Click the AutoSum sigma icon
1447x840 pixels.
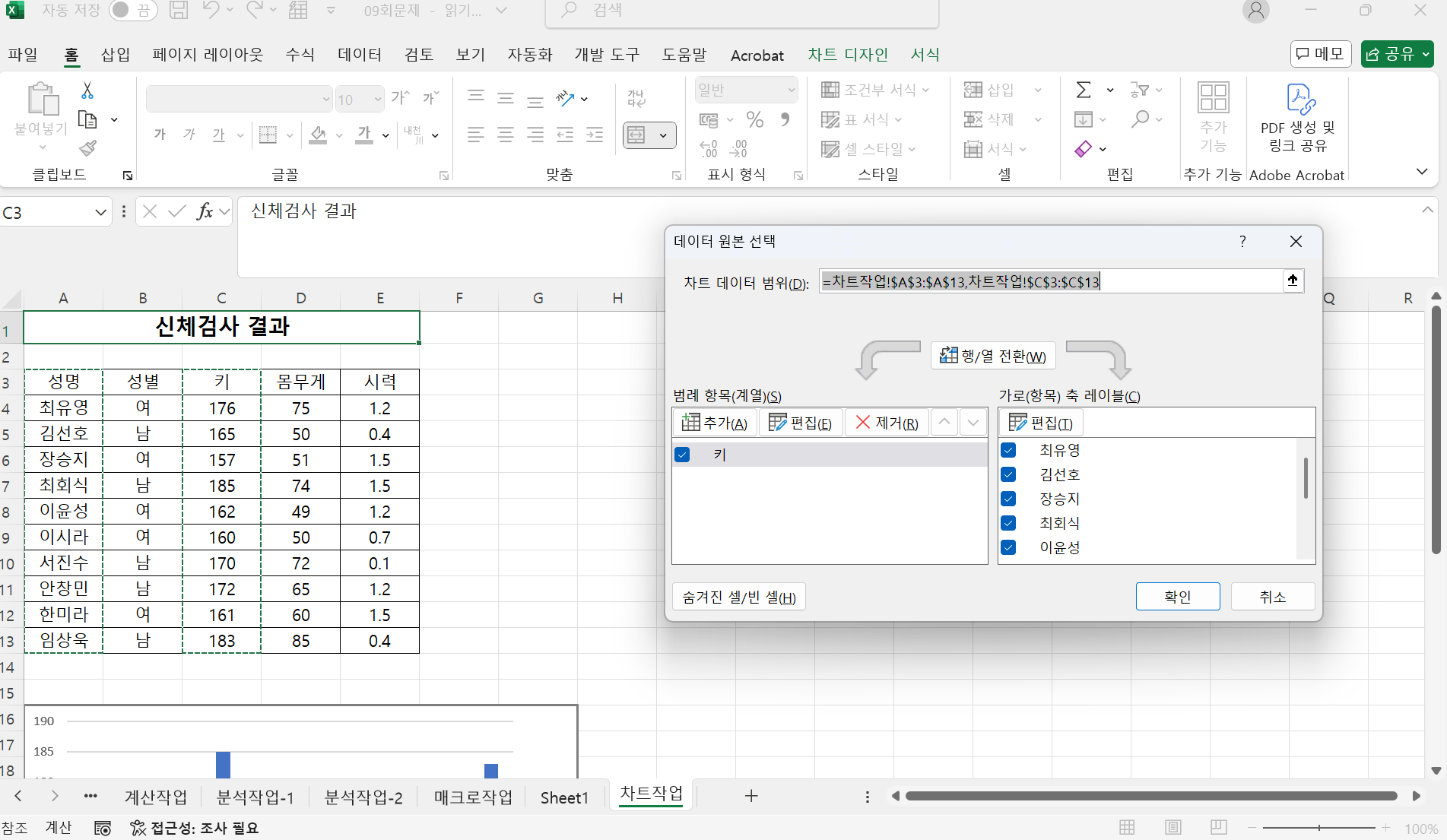click(x=1084, y=90)
